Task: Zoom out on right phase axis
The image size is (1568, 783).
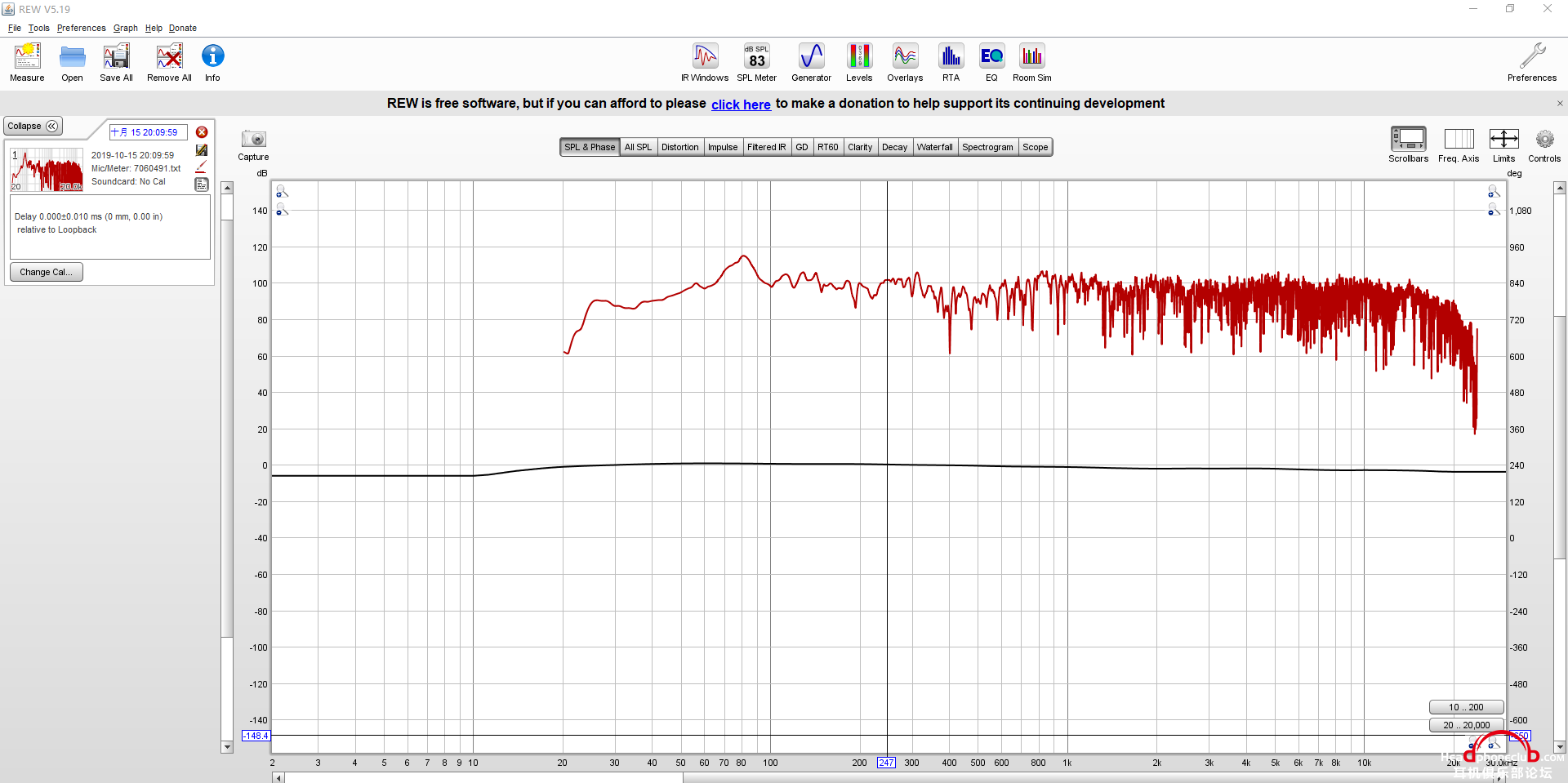Action: (1493, 210)
